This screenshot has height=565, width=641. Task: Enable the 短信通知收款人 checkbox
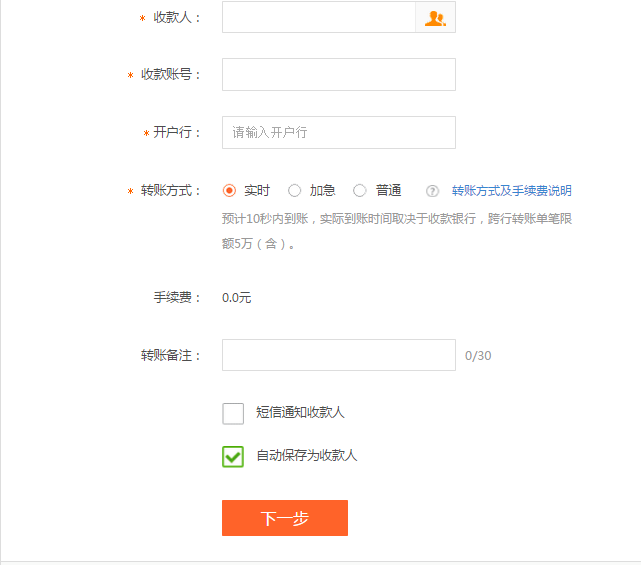pos(233,413)
